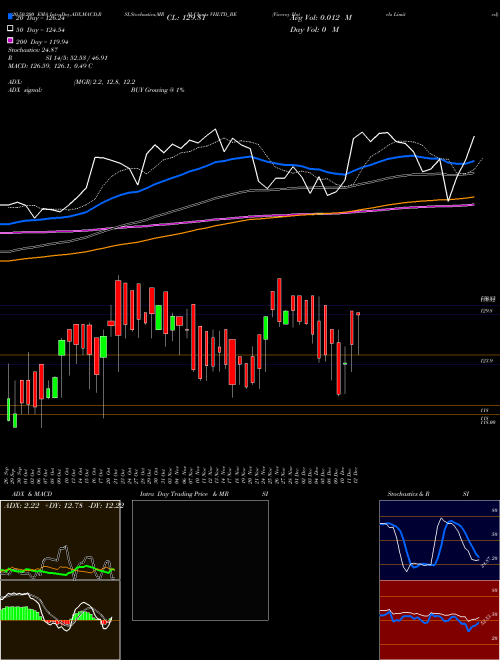The image size is (500, 660).
Task: Click the white price line's highest peak
Action: pos(216,129)
